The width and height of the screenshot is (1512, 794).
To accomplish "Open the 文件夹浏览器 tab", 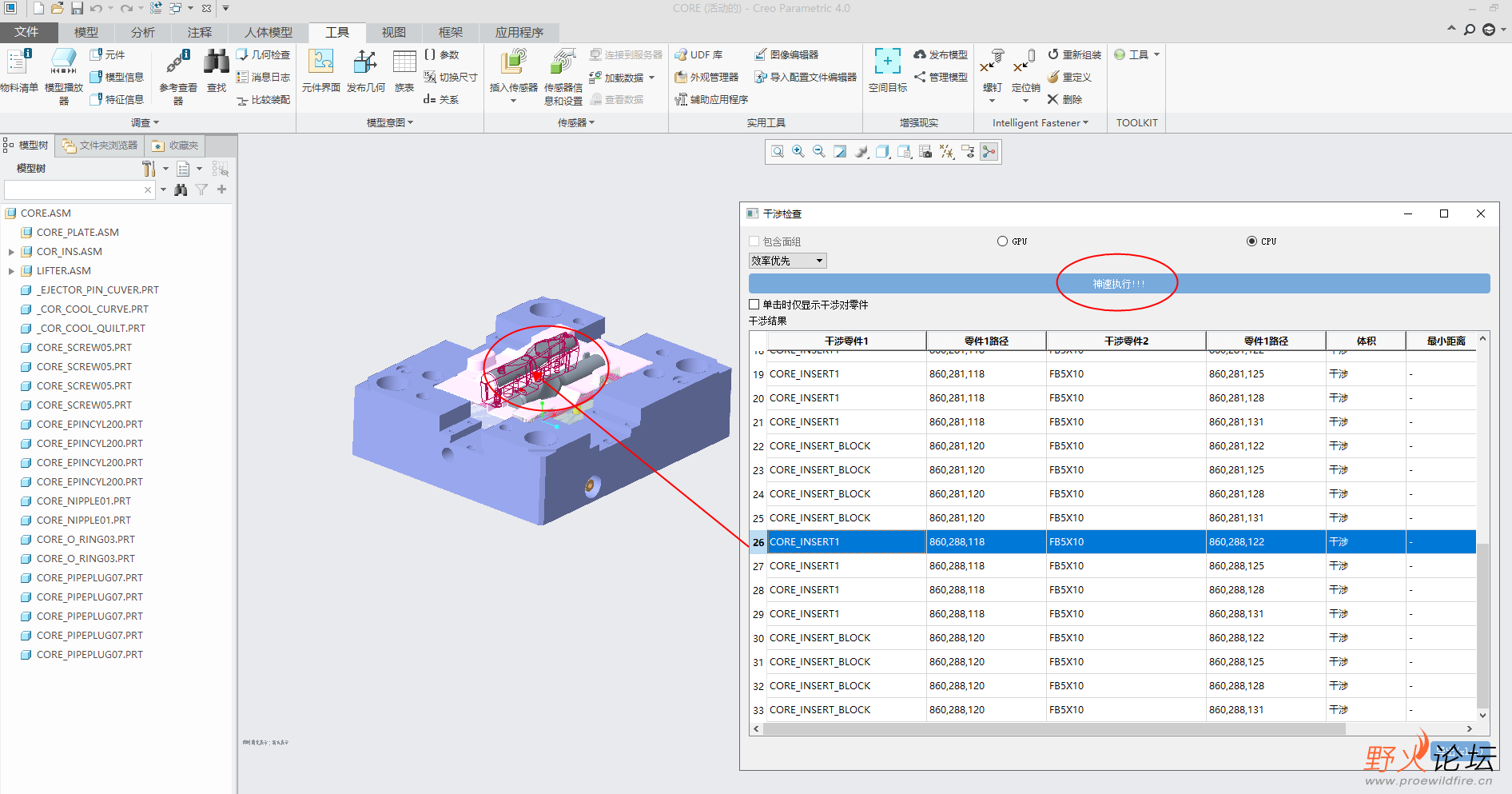I will click(101, 146).
